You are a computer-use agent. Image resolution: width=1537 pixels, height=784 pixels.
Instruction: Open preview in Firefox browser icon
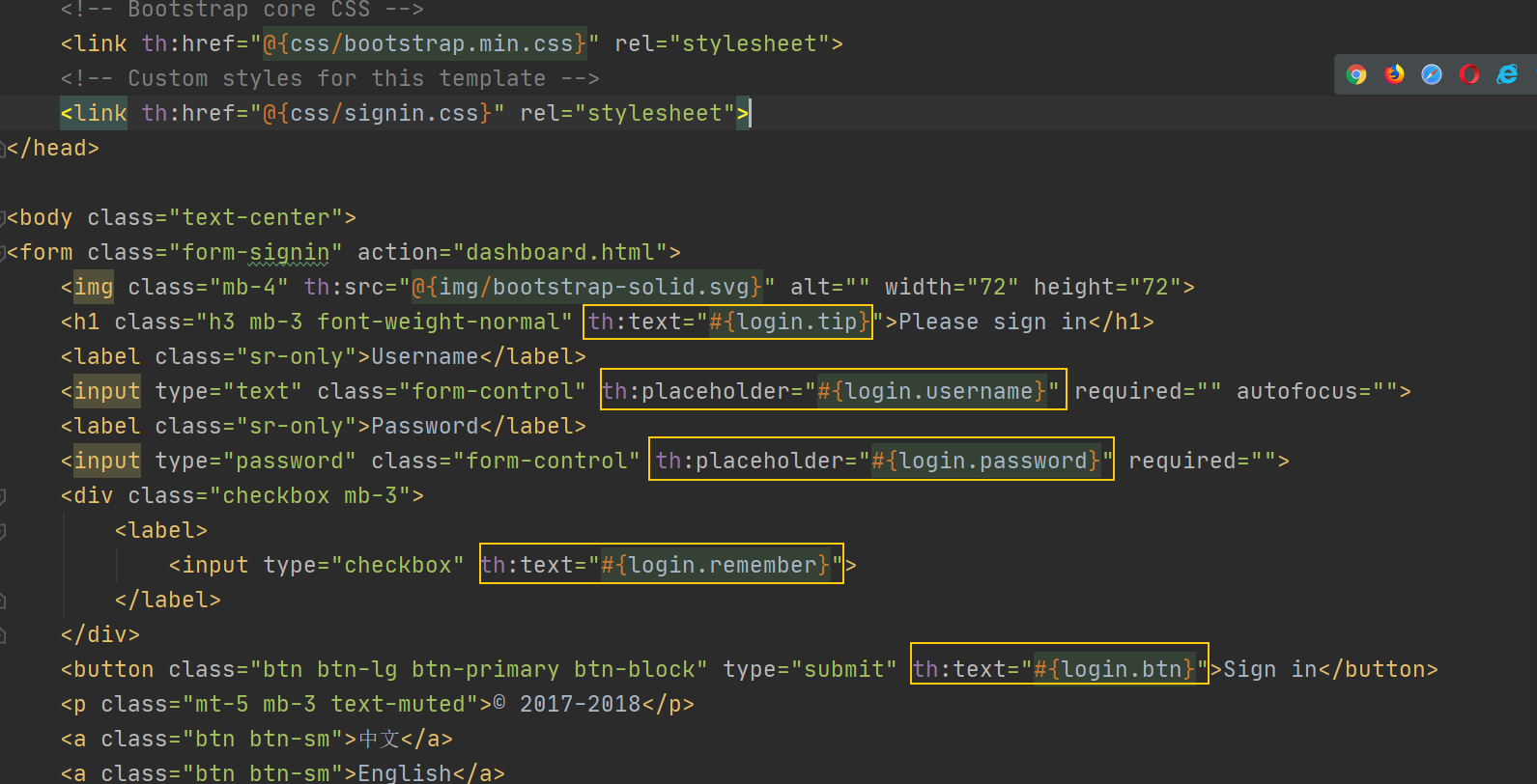(1394, 74)
